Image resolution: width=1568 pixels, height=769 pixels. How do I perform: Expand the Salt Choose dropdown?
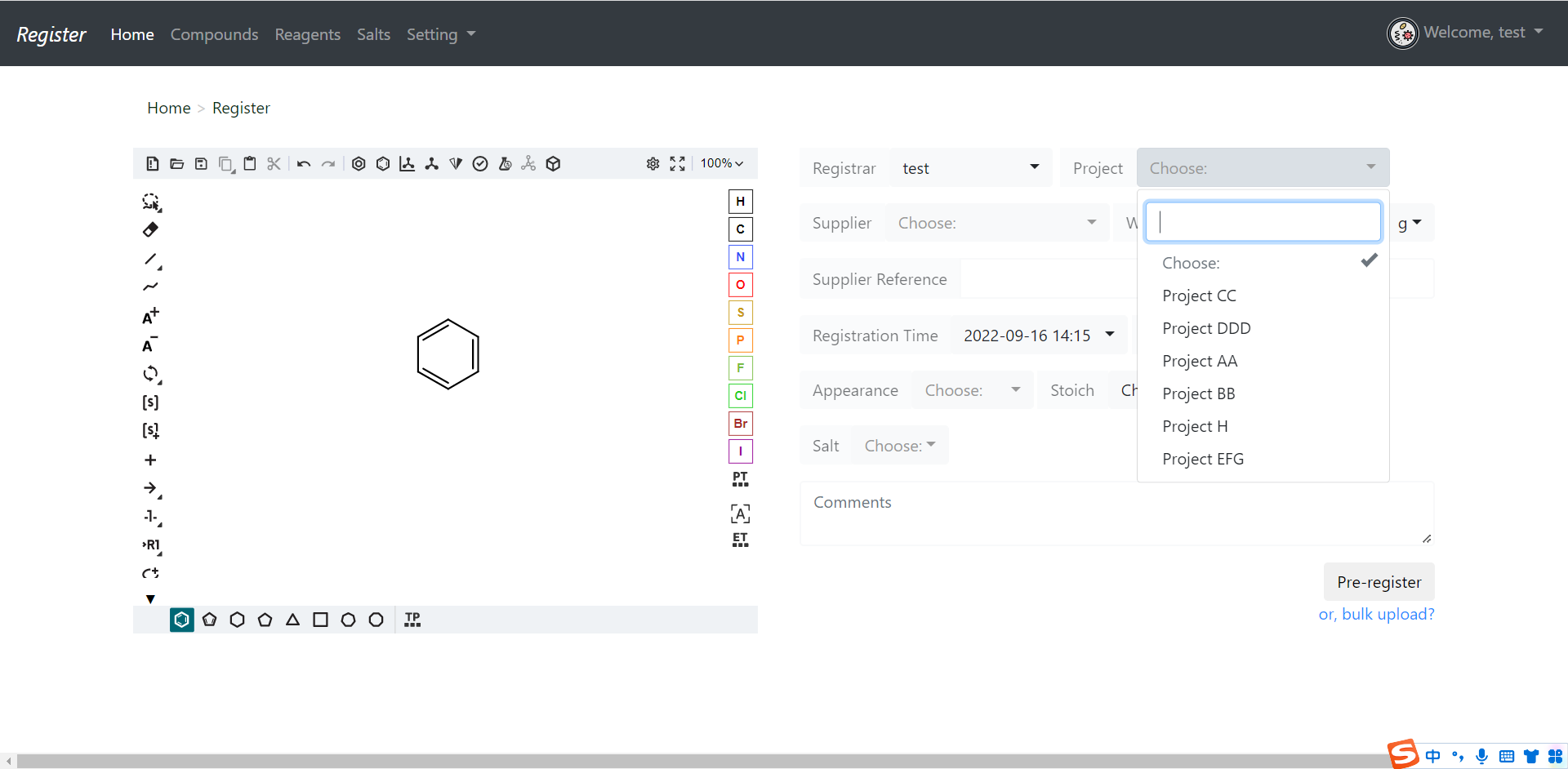tap(900, 446)
